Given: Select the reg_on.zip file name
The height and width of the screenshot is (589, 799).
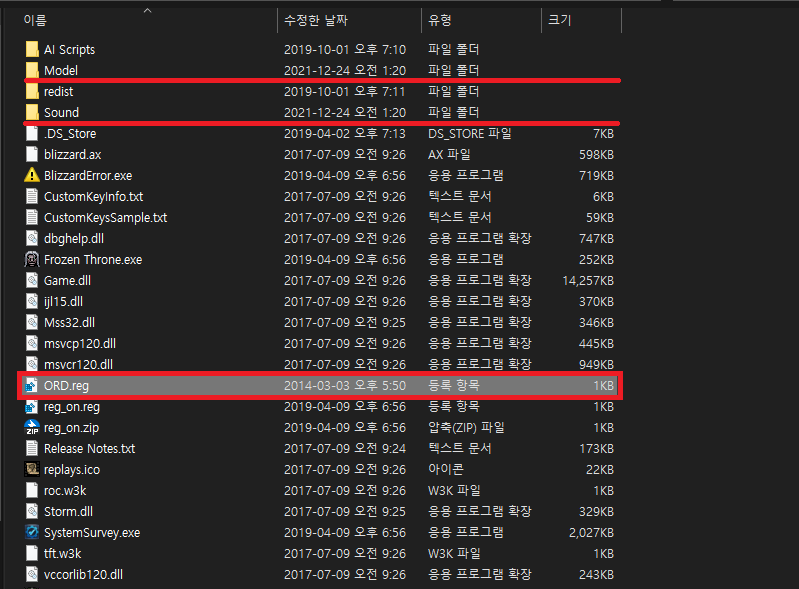Looking at the screenshot, I should coord(71,427).
